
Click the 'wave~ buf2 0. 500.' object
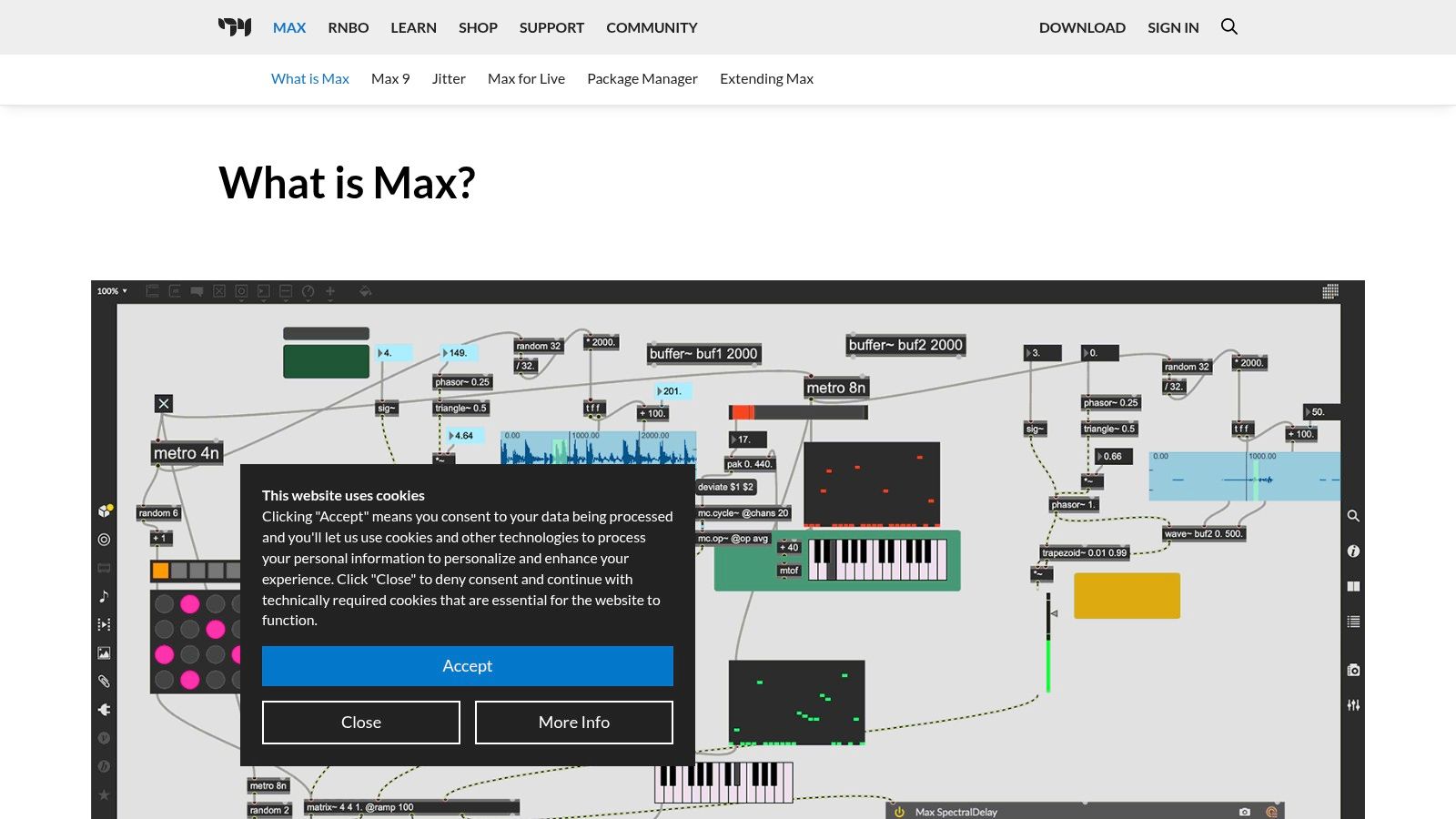pyautogui.click(x=1203, y=534)
